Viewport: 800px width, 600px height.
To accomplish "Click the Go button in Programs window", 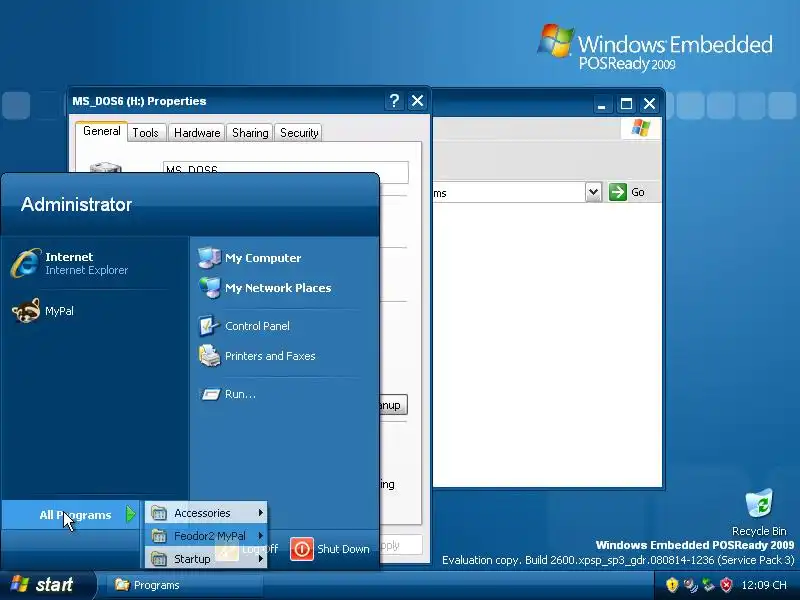I will pyautogui.click(x=627, y=192).
